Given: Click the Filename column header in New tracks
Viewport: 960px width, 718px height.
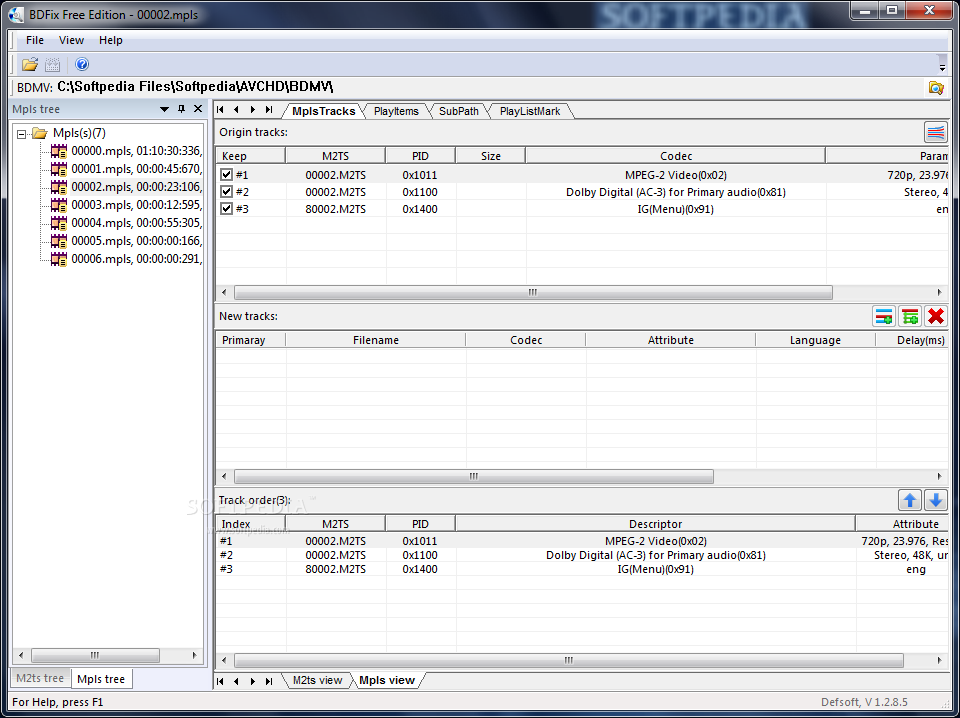Looking at the screenshot, I should (x=375, y=340).
